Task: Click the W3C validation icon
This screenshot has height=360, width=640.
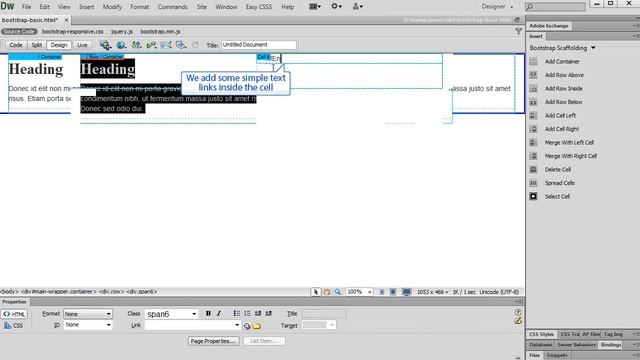Action: 151,45
